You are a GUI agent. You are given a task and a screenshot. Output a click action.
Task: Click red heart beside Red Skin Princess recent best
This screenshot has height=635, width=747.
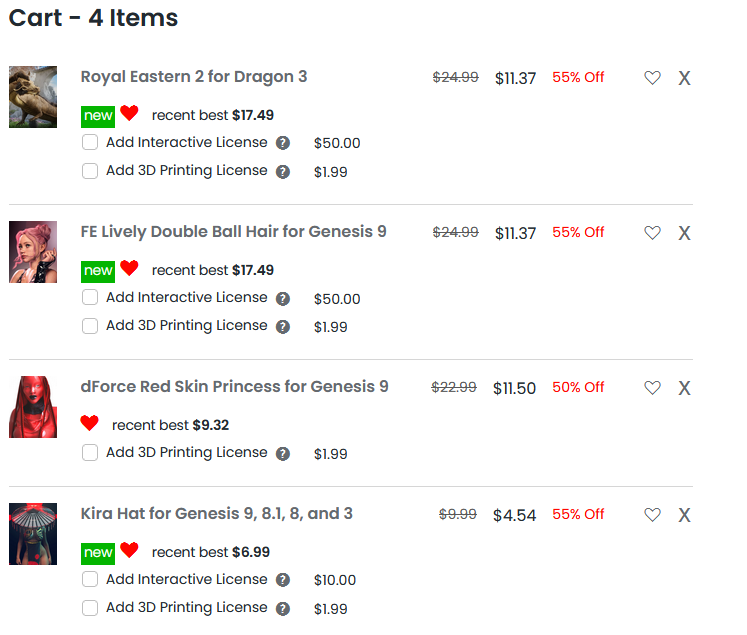coord(90,424)
